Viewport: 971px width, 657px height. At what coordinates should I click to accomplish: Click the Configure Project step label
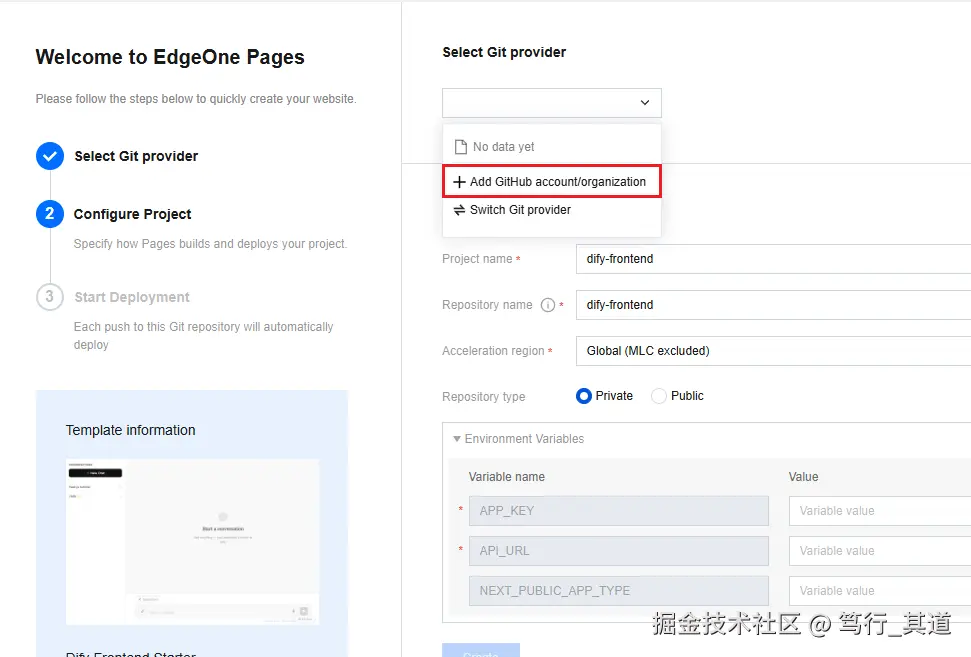pyautogui.click(x=133, y=214)
